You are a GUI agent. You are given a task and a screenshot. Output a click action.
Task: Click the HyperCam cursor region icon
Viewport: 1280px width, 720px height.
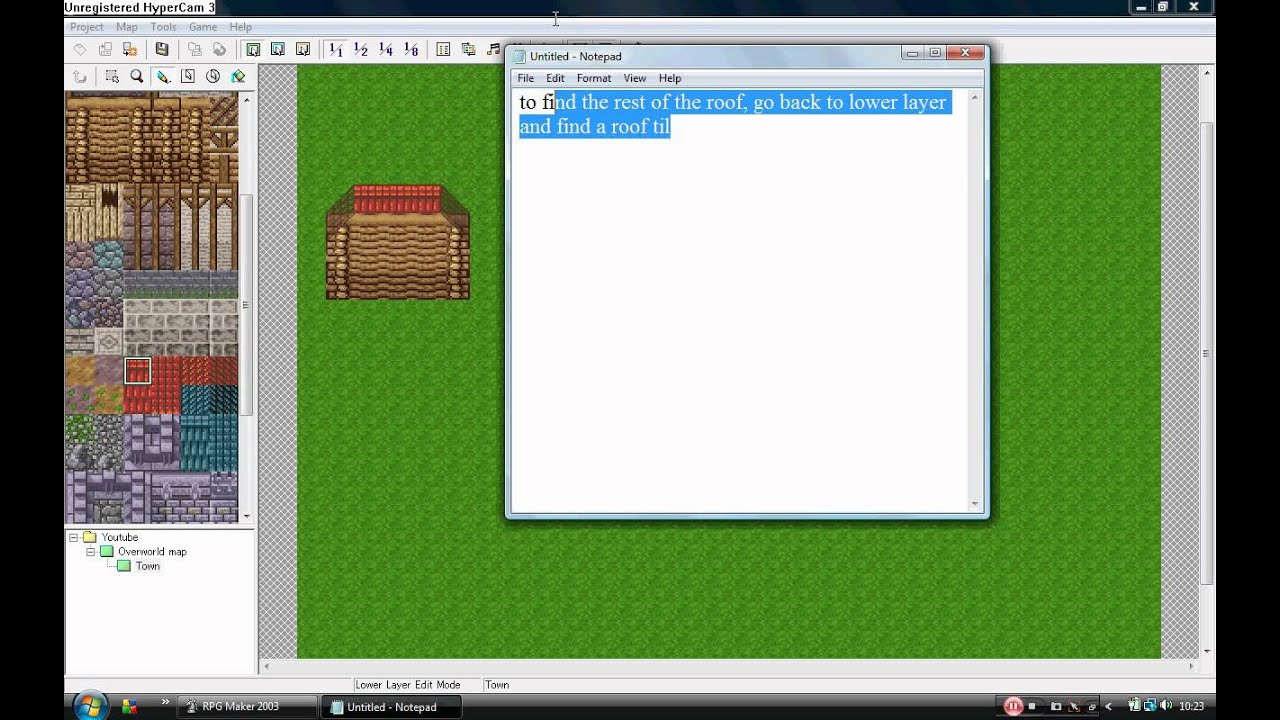point(1074,706)
